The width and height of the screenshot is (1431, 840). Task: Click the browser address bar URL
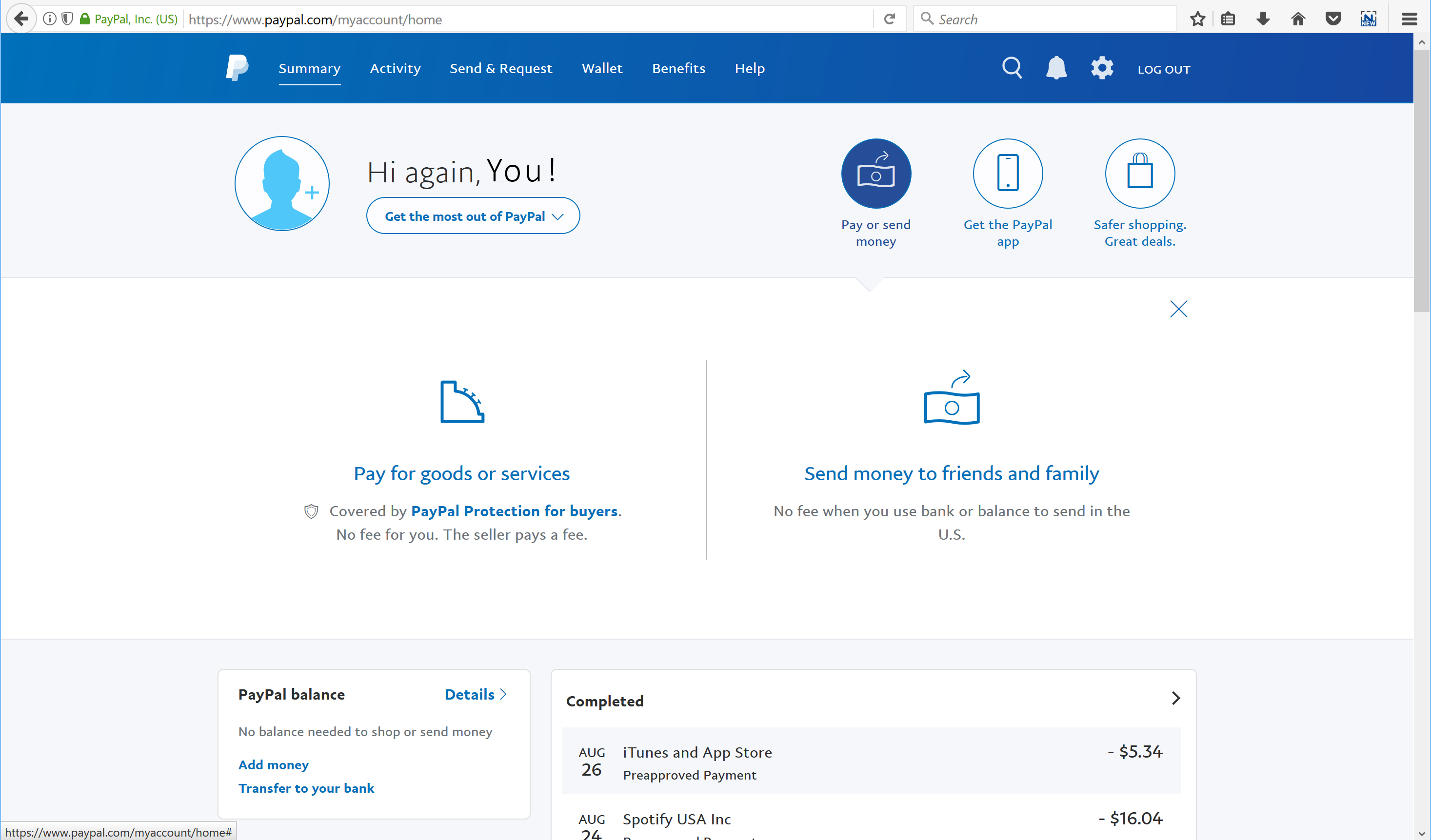tap(528, 20)
